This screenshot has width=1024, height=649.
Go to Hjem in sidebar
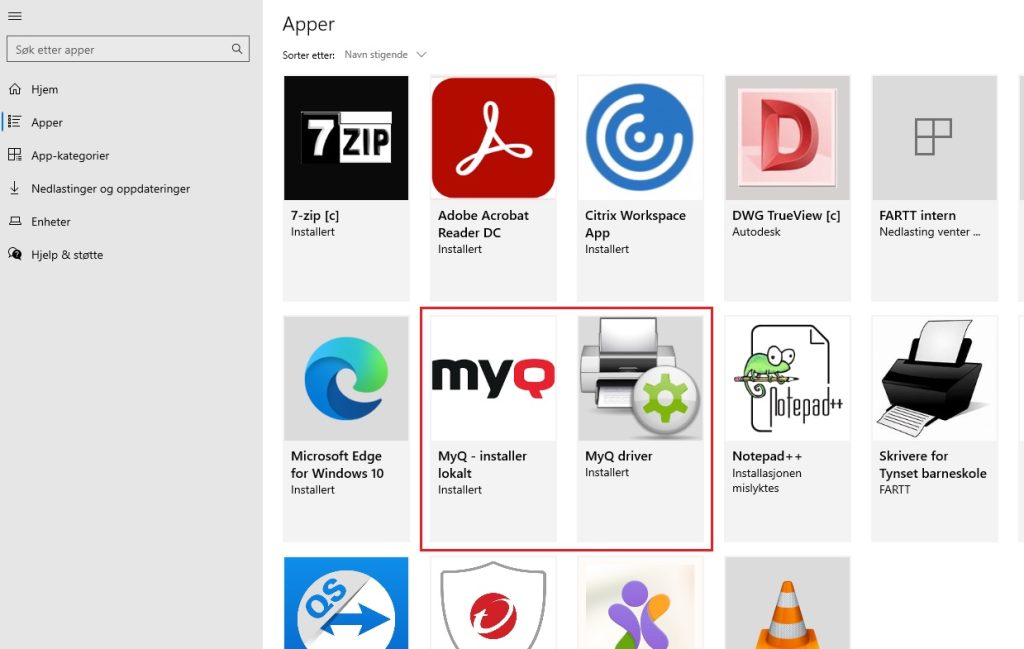44,89
